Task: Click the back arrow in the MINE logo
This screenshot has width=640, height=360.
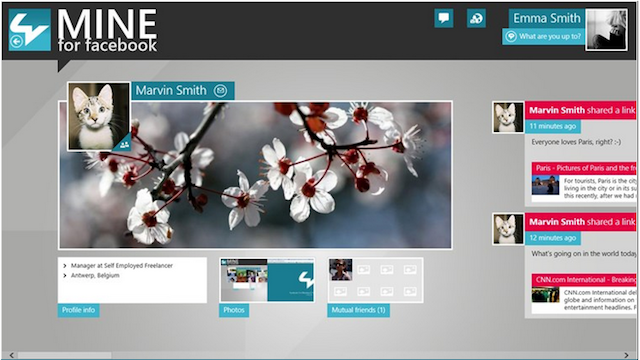Action: coord(16,41)
